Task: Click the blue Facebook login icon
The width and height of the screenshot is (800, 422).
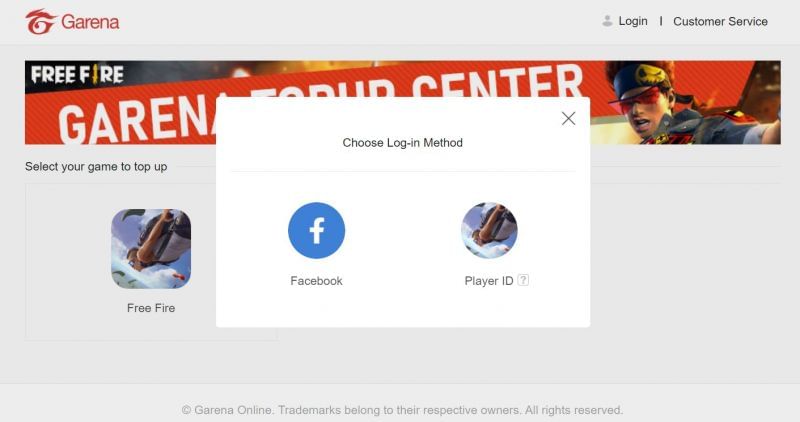Action: click(316, 230)
